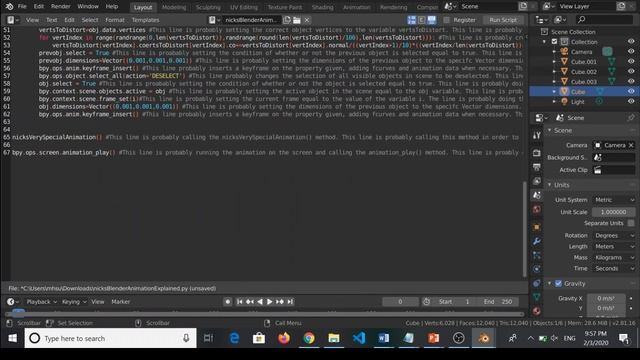Open Modifiers properties tab wrench icon

(537, 241)
